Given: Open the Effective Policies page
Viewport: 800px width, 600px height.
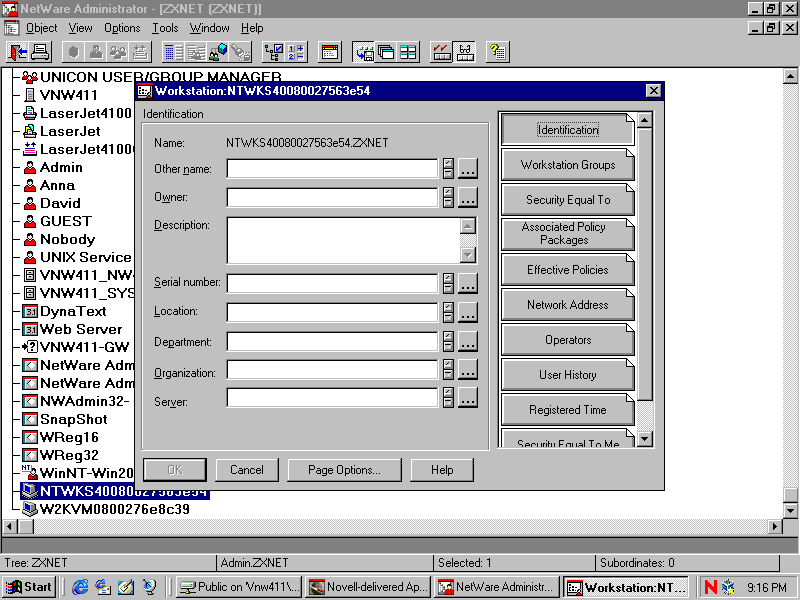Looking at the screenshot, I should point(567,269).
